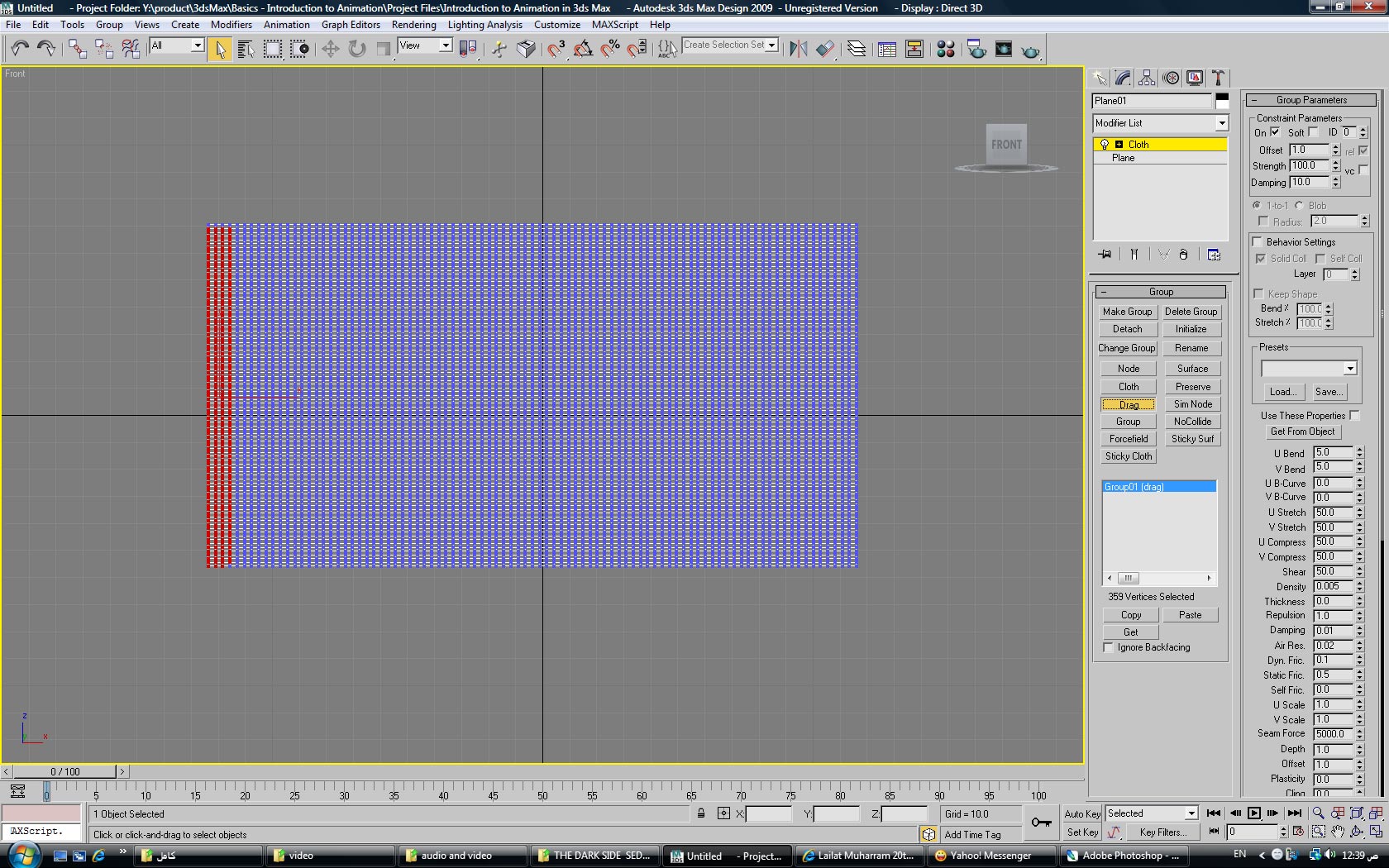
Task: Open the Utilities hammer panel tab
Action: pyautogui.click(x=1218, y=78)
